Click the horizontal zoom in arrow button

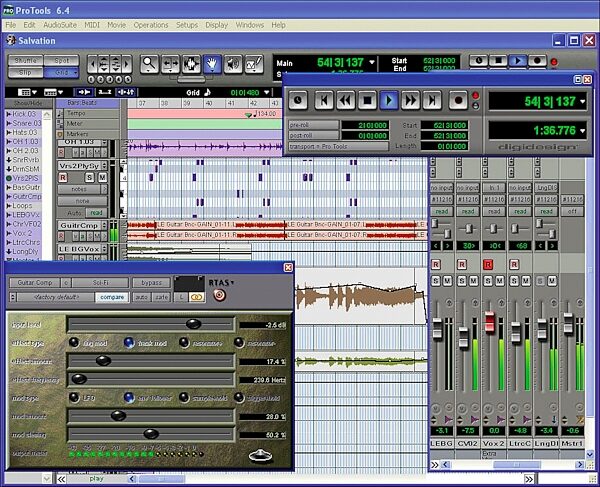[x=127, y=64]
